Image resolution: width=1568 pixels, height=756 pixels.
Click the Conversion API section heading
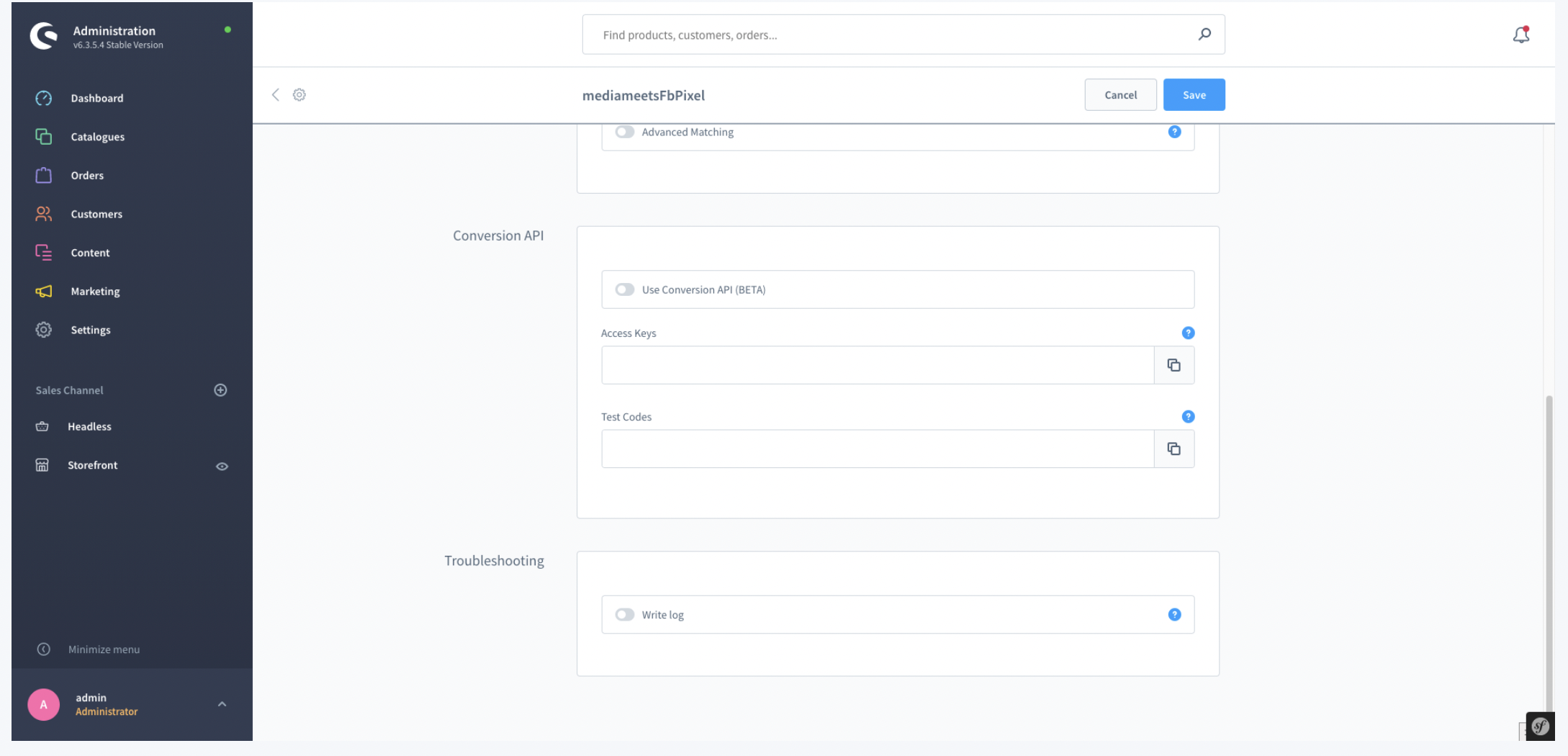coord(498,235)
